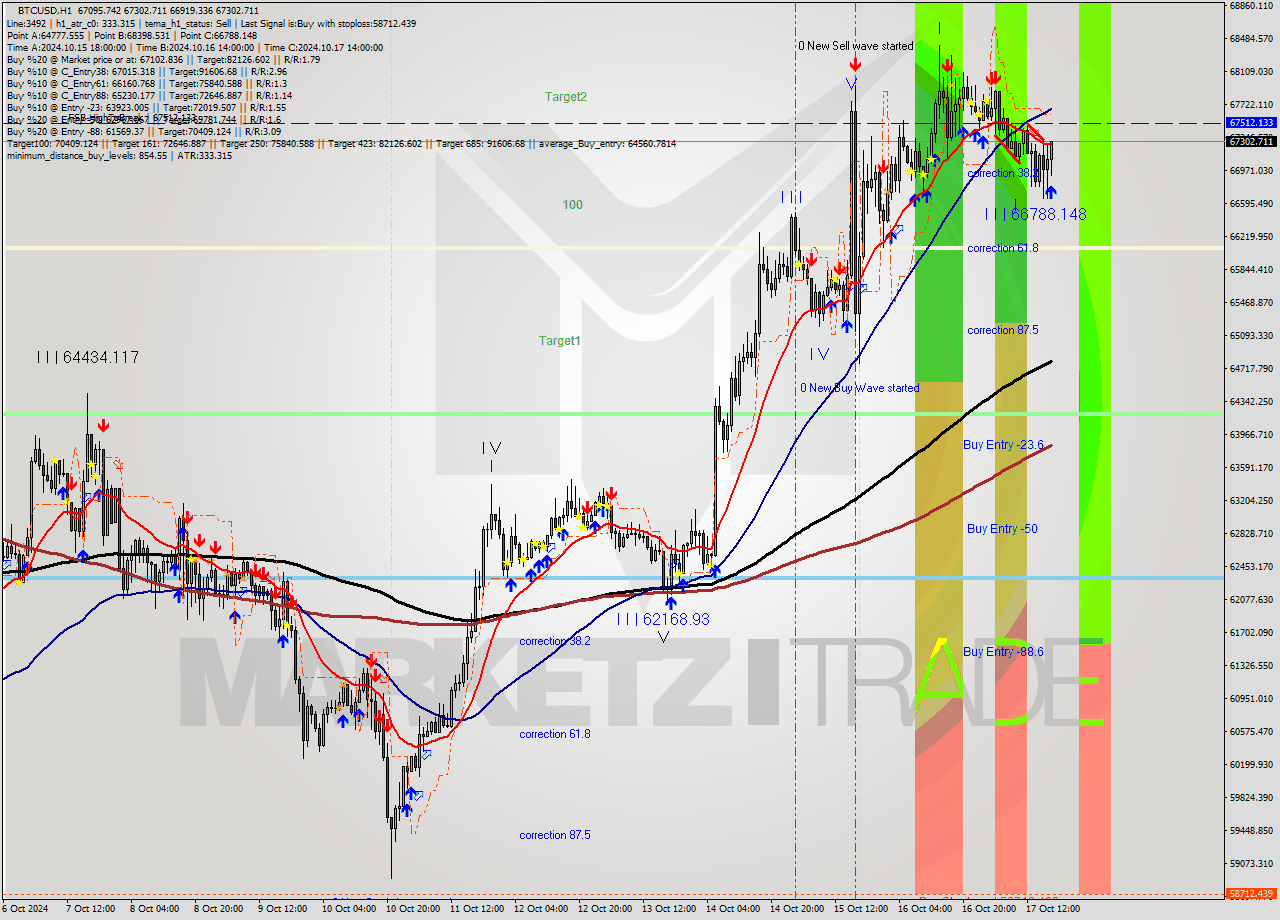Click the 64342.550 price axis label
This screenshot has height=920, width=1280.
[x=1251, y=402]
